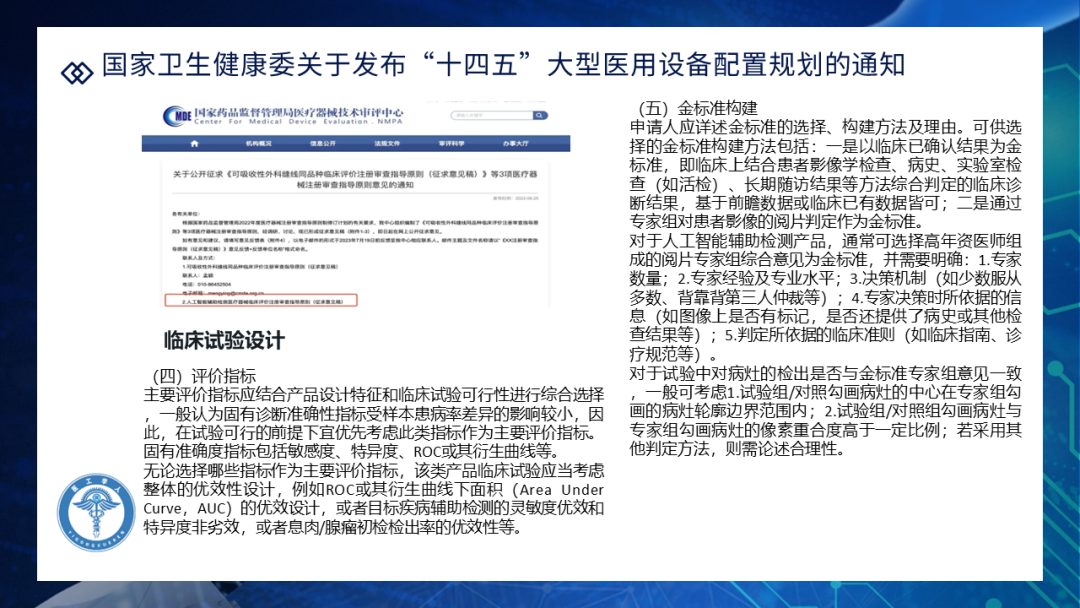Click the round blue caduceus emblem
The height and width of the screenshot is (608, 1080).
click(96, 512)
